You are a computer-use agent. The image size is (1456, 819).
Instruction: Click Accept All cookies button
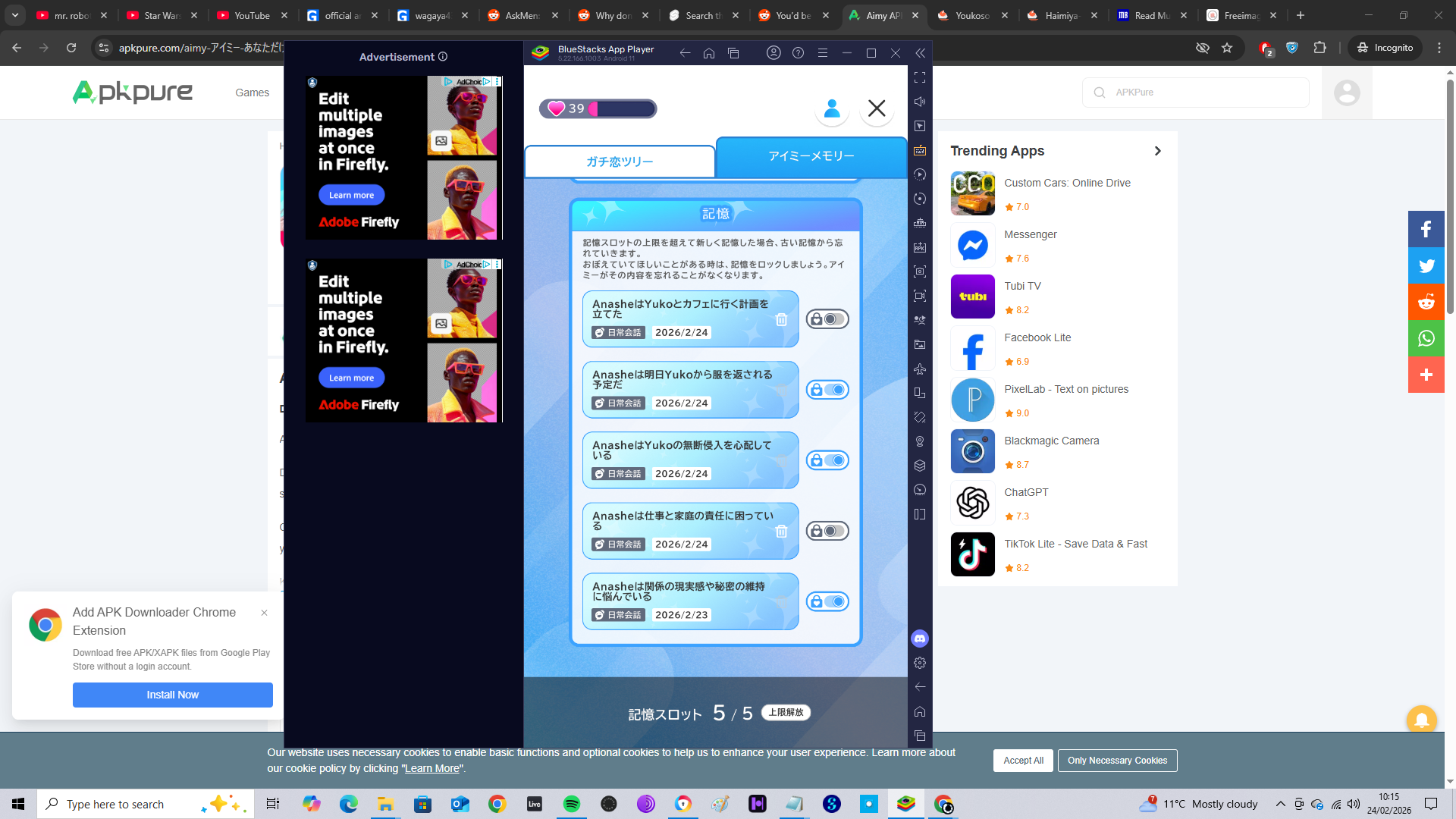[x=1022, y=761]
